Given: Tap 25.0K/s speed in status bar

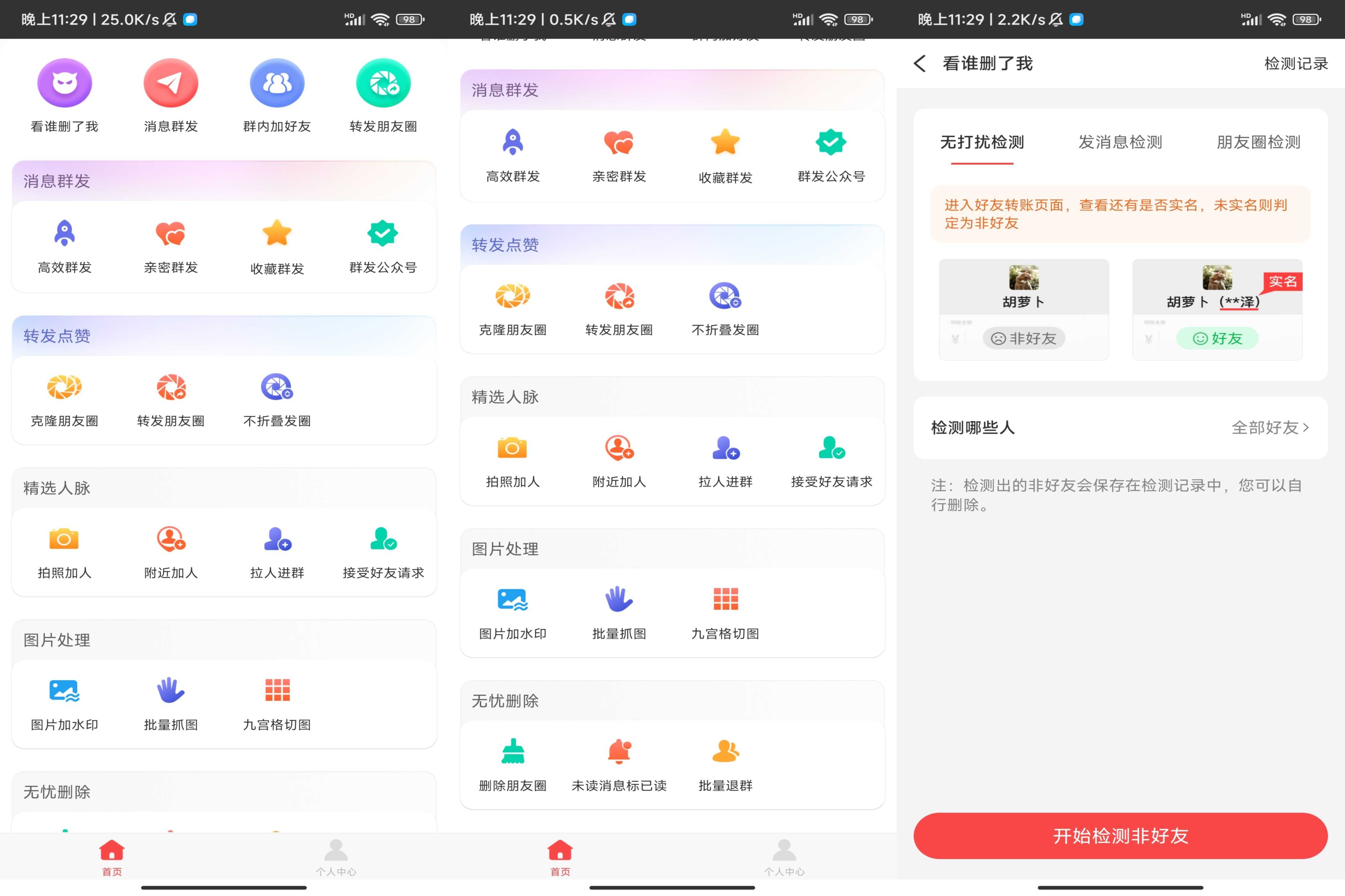Looking at the screenshot, I should coord(130,20).
